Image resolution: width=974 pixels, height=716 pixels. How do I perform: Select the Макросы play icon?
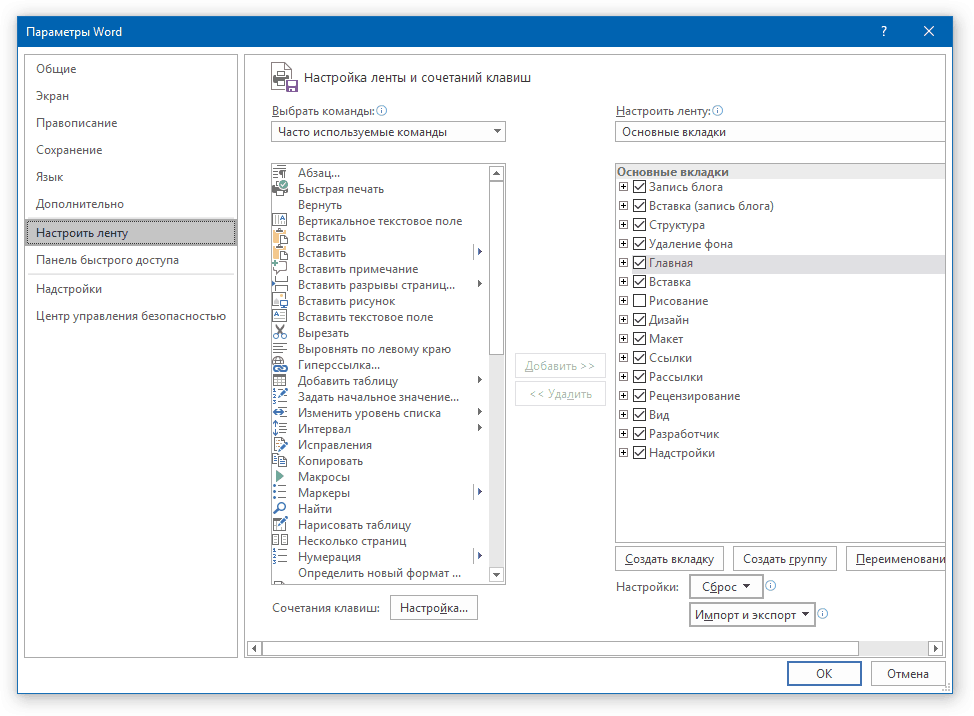(280, 477)
